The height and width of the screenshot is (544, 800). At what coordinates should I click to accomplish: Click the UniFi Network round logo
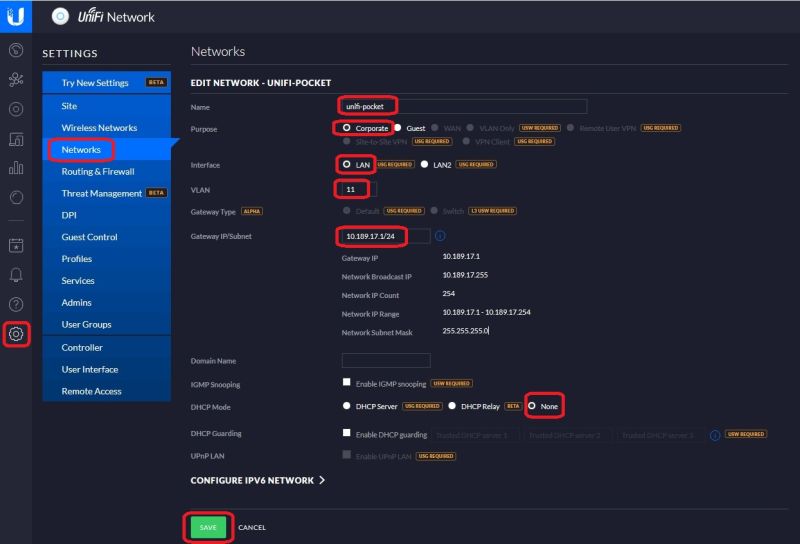click(60, 16)
